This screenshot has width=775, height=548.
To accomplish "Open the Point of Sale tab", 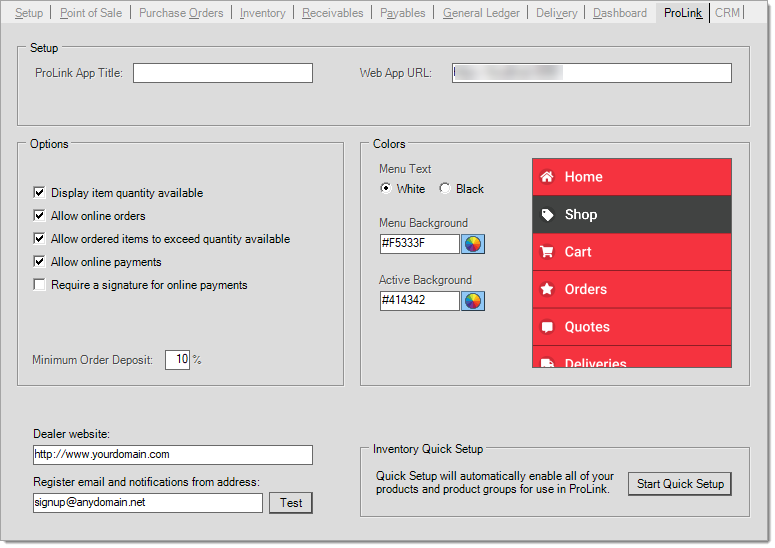I will 91,13.
